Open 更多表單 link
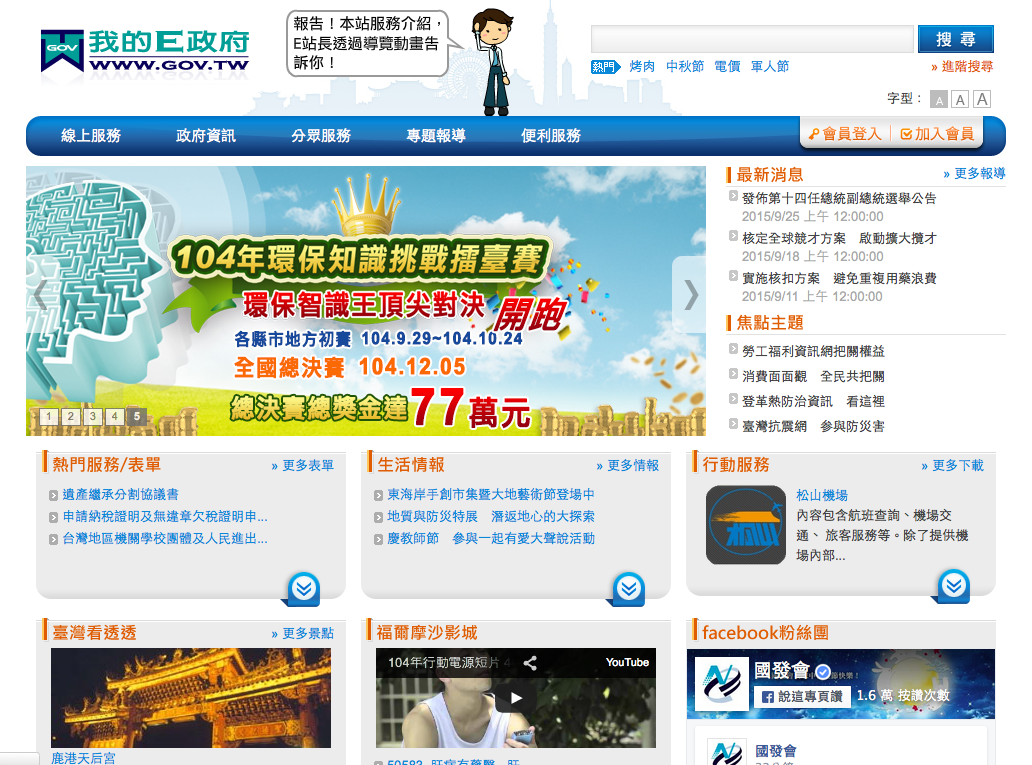The width and height of the screenshot is (1032, 765). pos(303,465)
